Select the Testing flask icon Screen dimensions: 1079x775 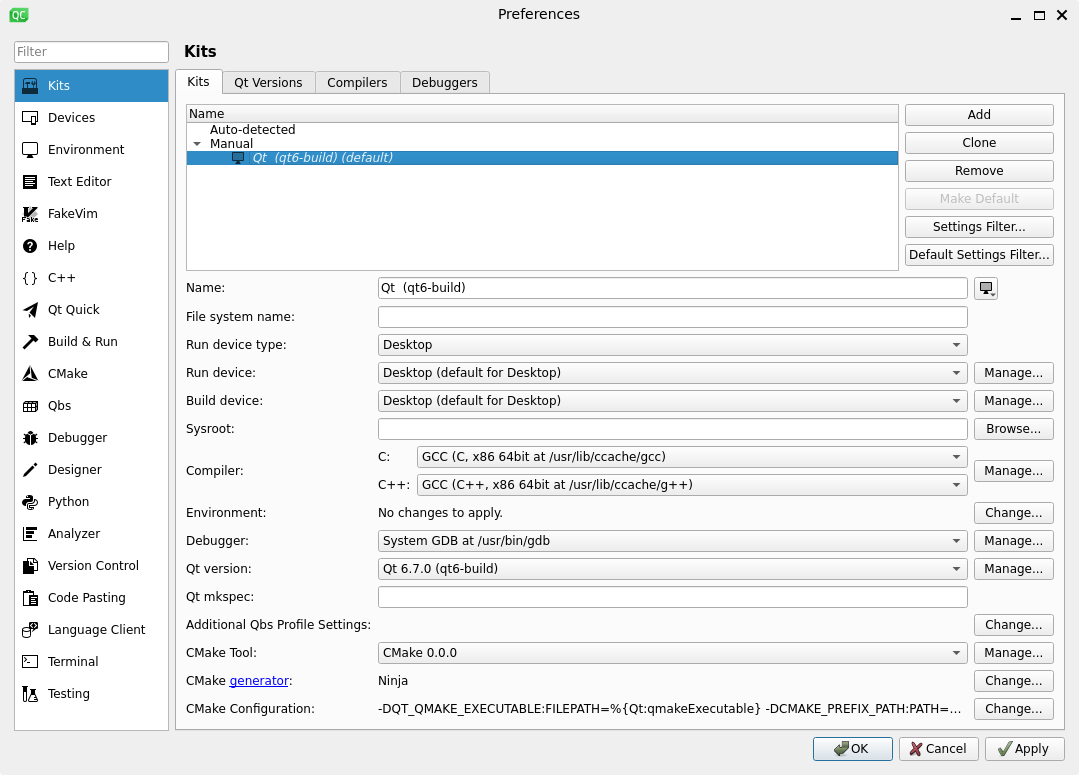coord(30,694)
